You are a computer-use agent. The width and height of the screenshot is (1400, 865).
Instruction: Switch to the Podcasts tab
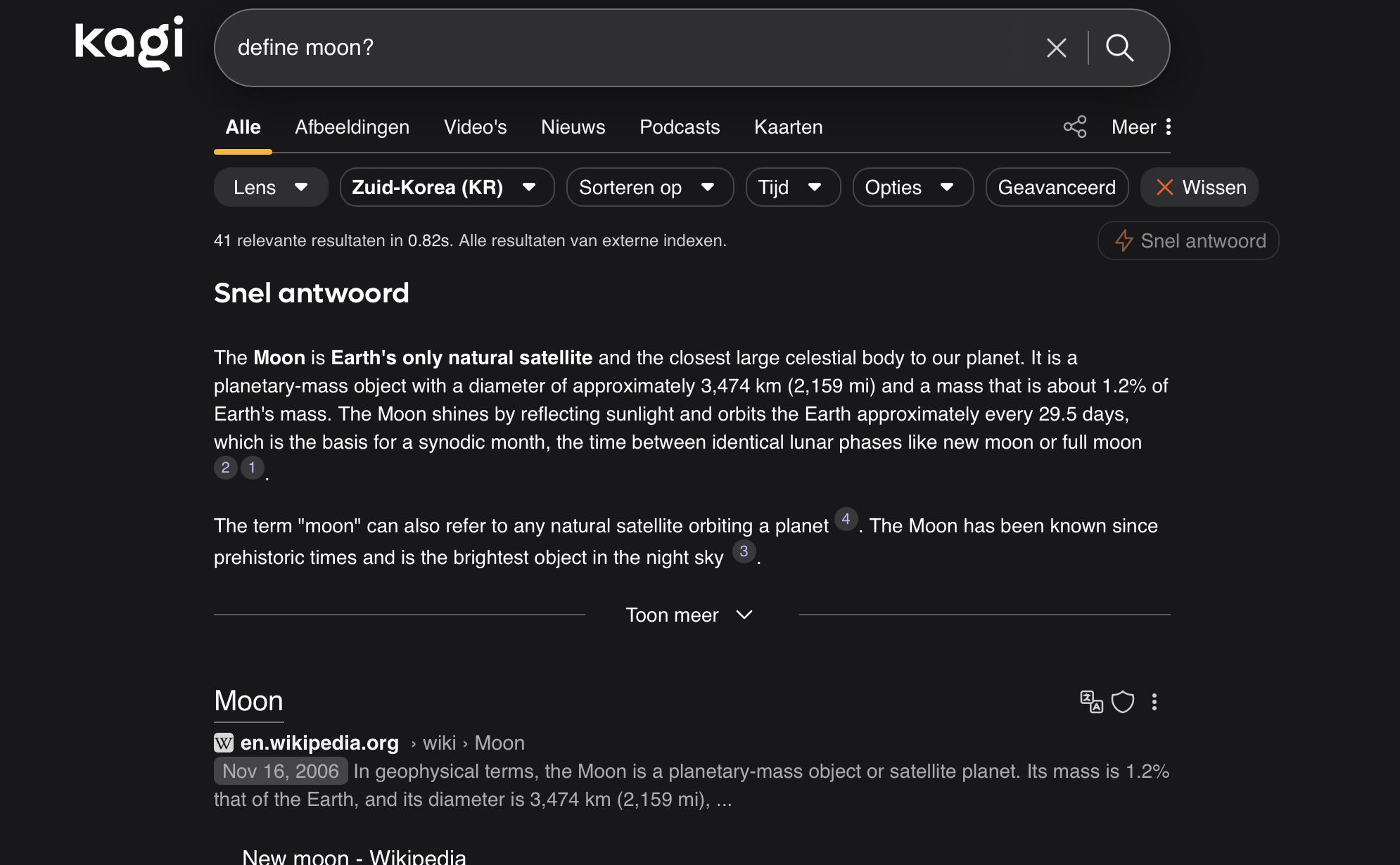point(679,127)
